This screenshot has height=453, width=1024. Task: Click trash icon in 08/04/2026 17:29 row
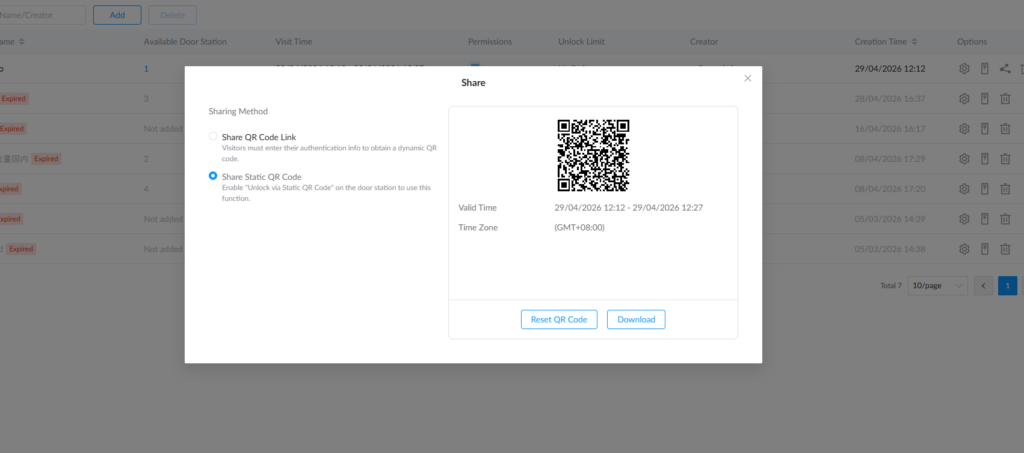pos(1005,159)
